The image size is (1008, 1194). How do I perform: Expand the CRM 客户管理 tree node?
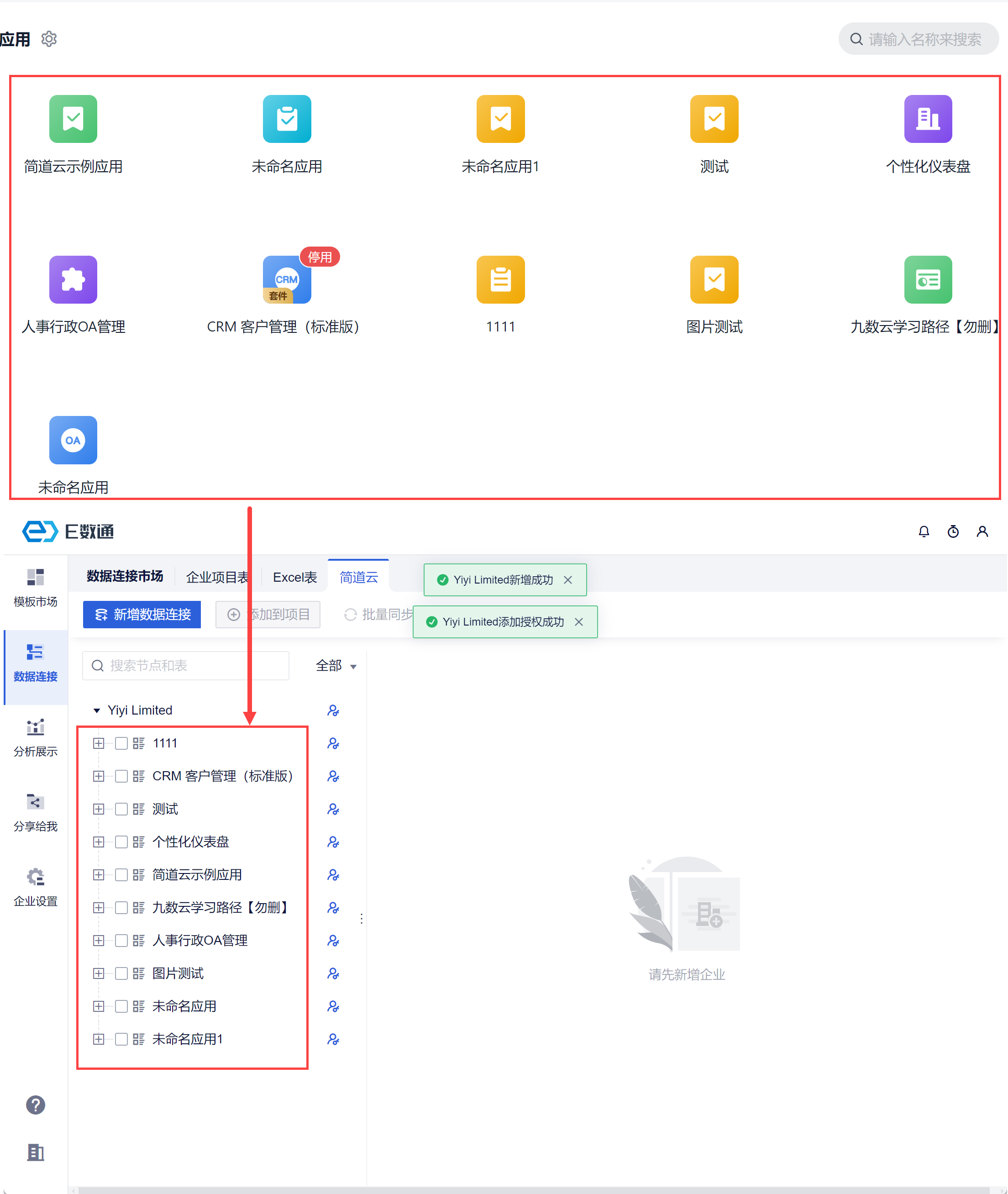tap(98, 776)
